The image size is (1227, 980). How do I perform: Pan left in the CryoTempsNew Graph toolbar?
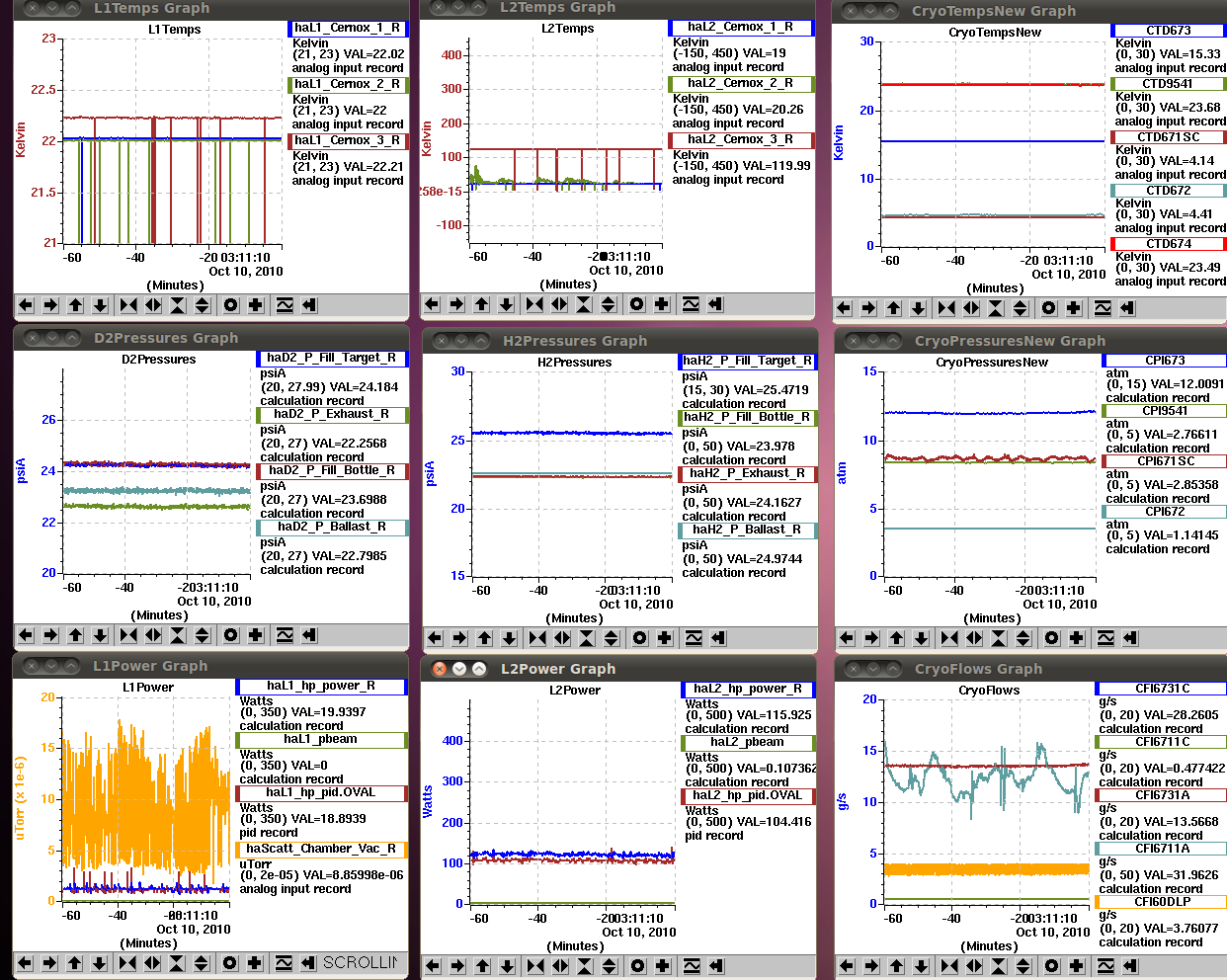(844, 308)
